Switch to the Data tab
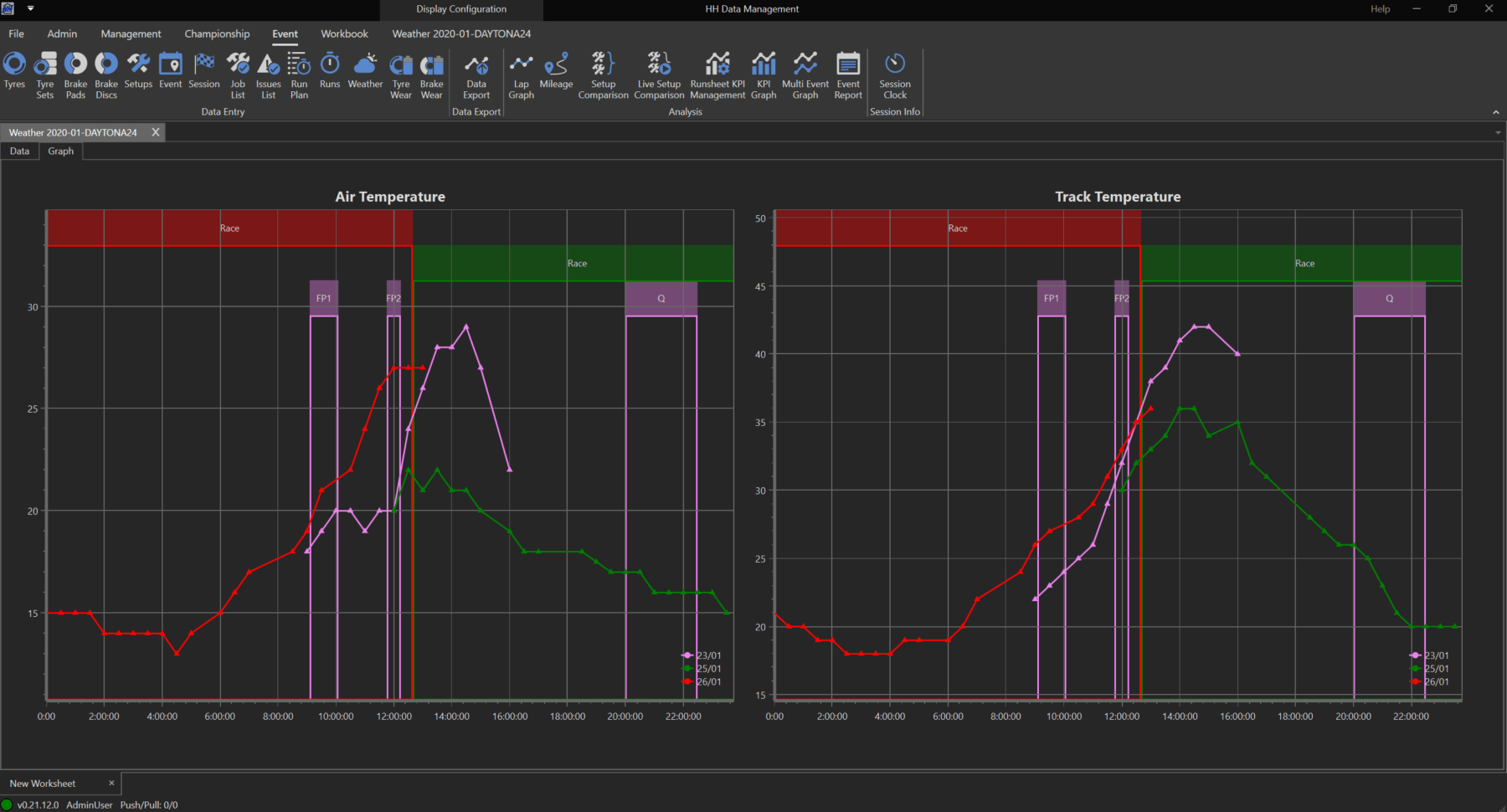This screenshot has height=812, width=1507. tap(18, 151)
